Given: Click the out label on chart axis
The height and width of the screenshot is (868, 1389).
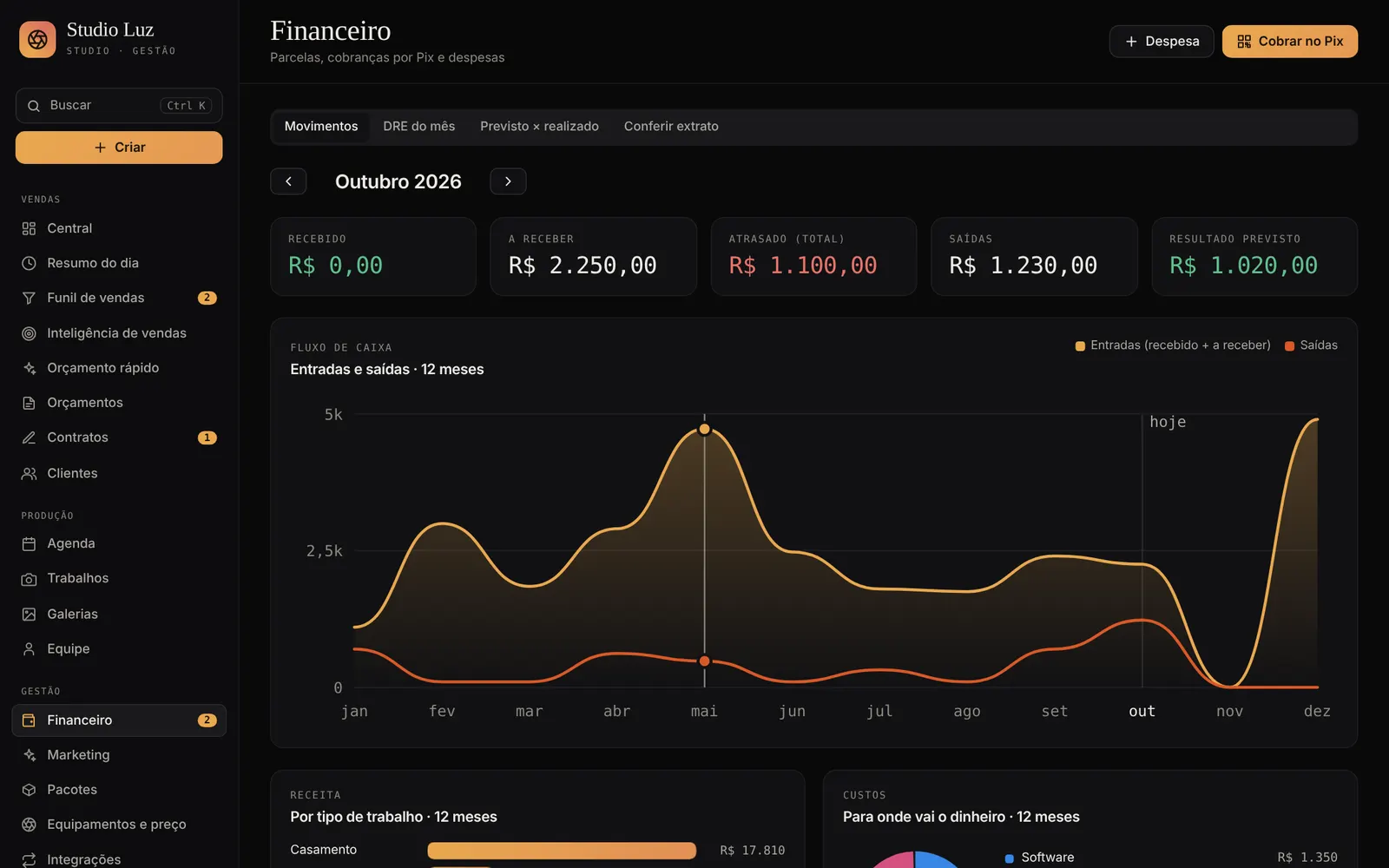Looking at the screenshot, I should click(x=1142, y=712).
